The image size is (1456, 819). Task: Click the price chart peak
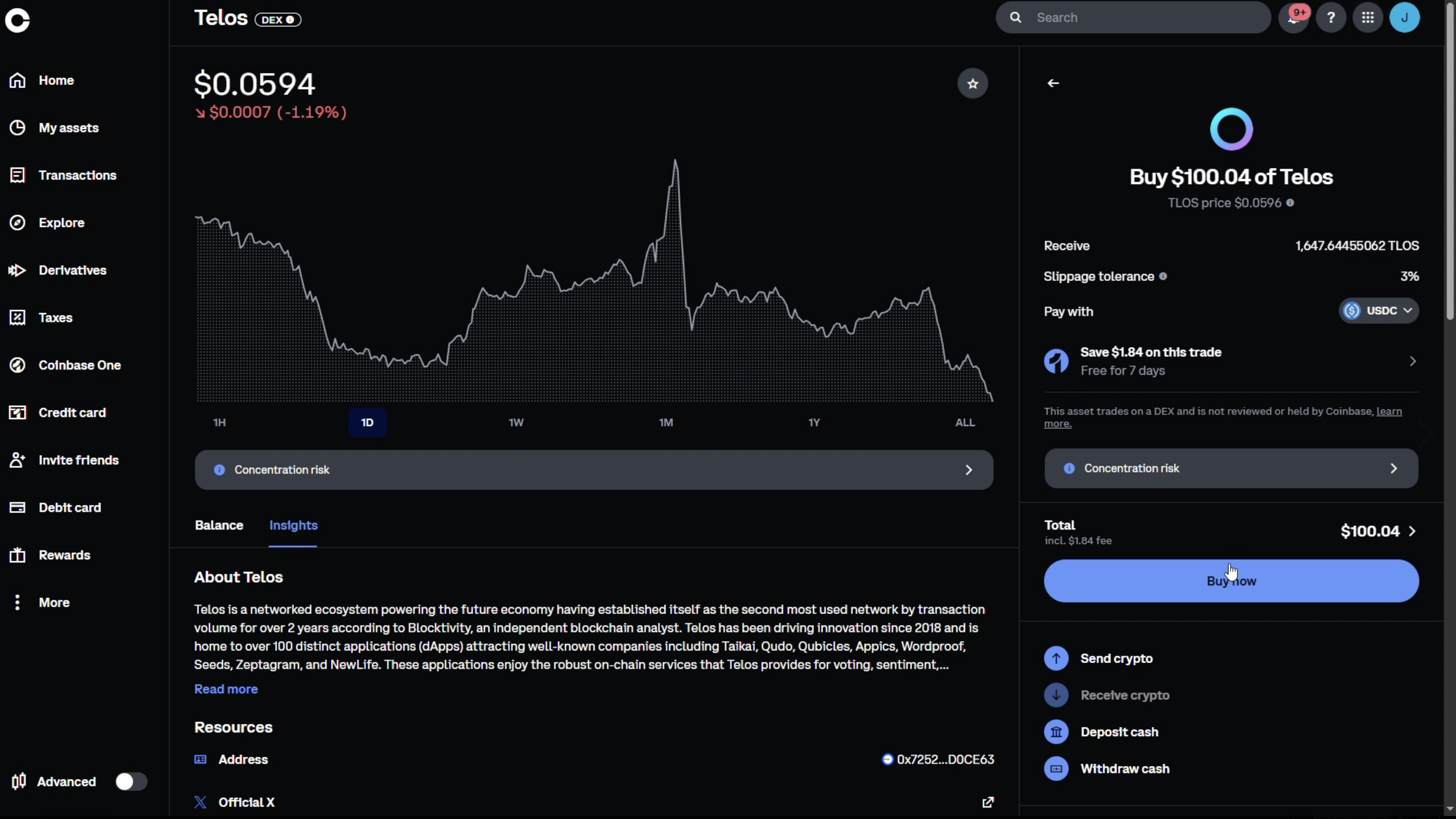tap(675, 161)
